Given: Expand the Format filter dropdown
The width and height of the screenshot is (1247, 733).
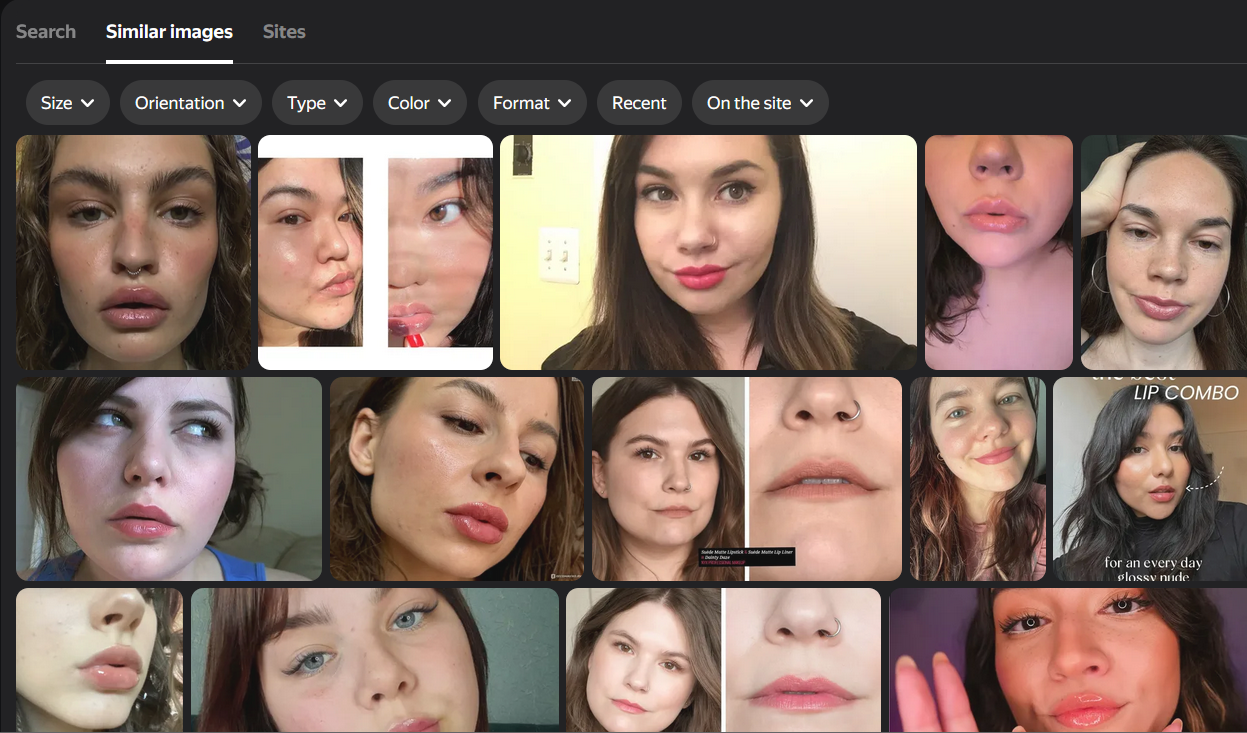Looking at the screenshot, I should (532, 103).
